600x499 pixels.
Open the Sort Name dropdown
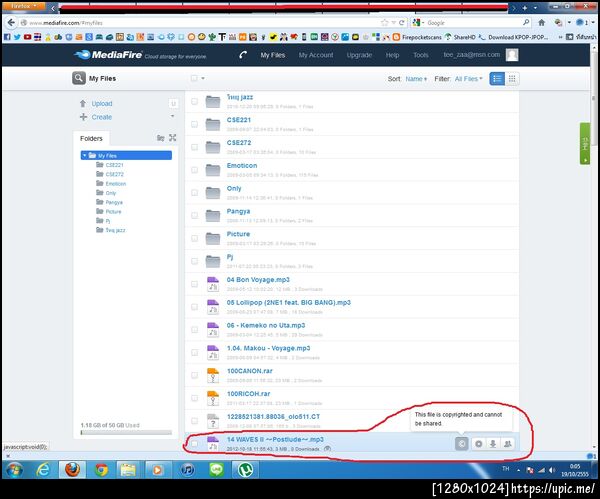[416, 79]
